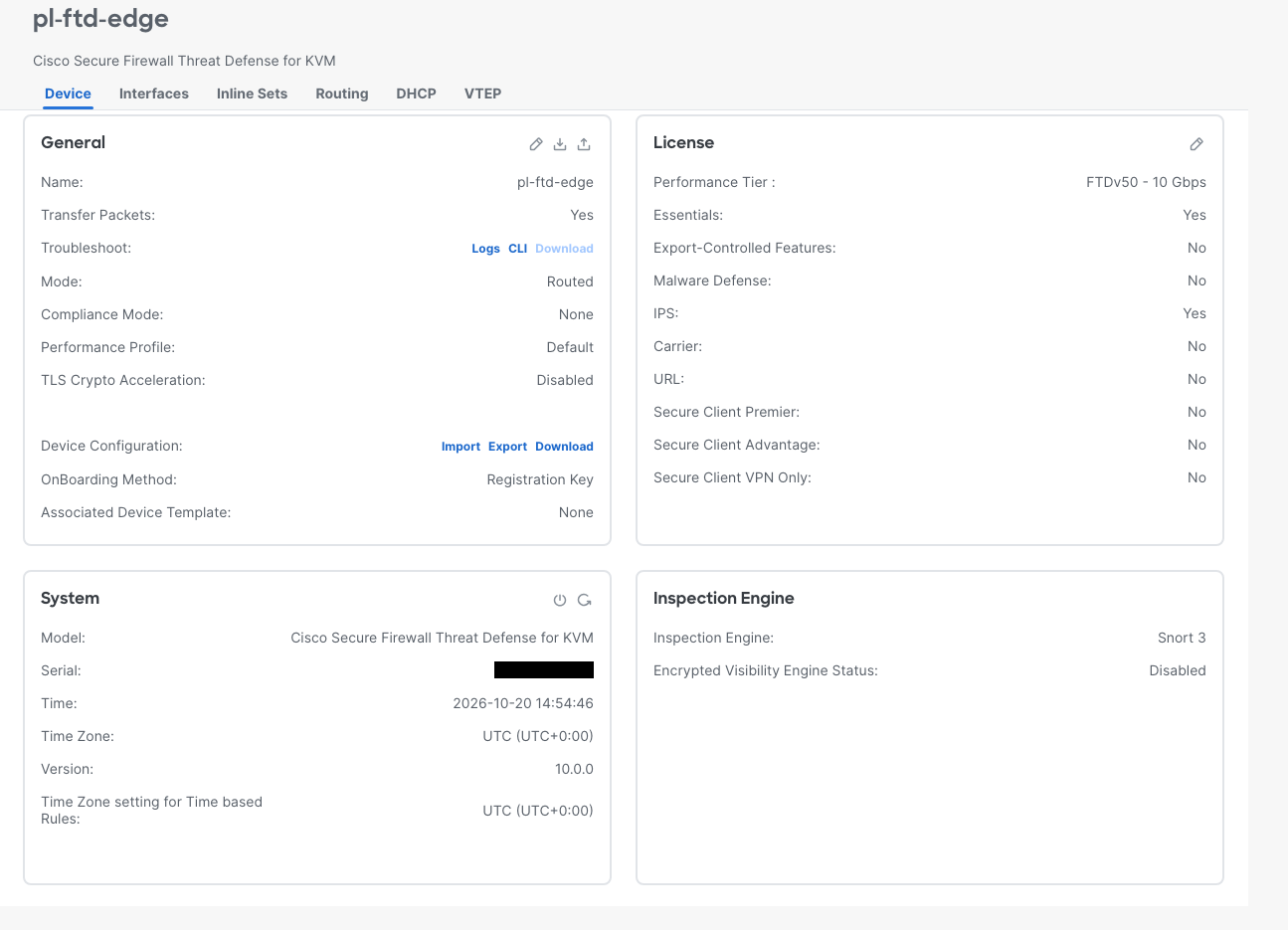Click the "Registration Key" onboarding value

click(540, 479)
